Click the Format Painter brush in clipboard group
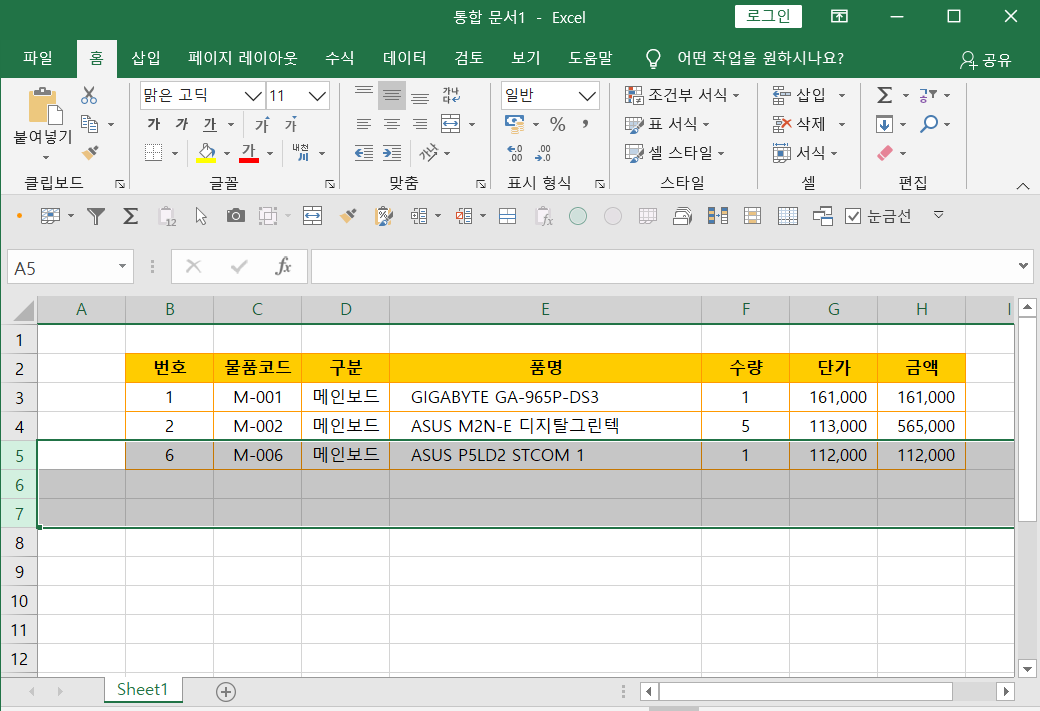Image resolution: width=1040 pixels, height=711 pixels. 90,153
